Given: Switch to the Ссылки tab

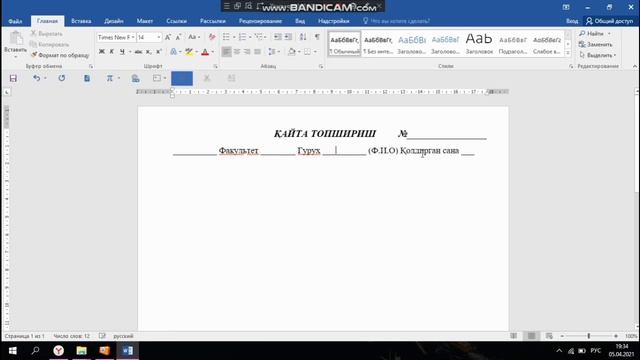Looking at the screenshot, I should (x=176, y=21).
